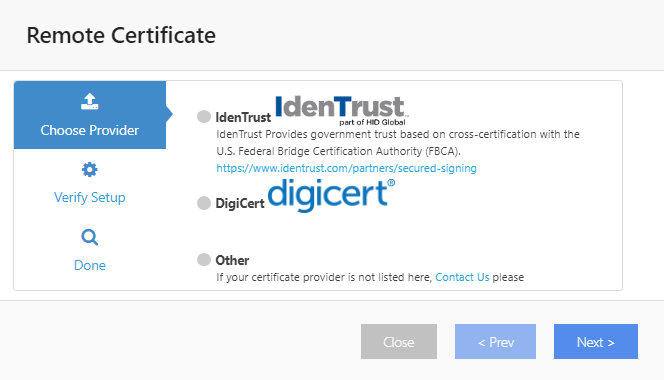664x380 pixels.
Task: Click the Remote Certificate dialog title
Action: pos(121,35)
